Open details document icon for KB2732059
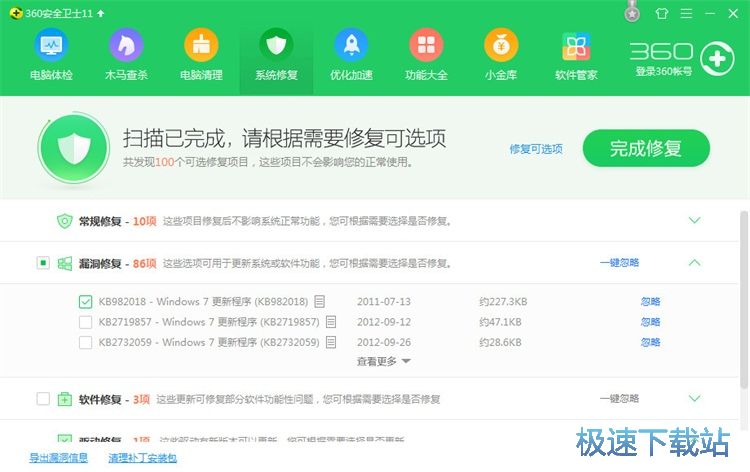 point(331,342)
